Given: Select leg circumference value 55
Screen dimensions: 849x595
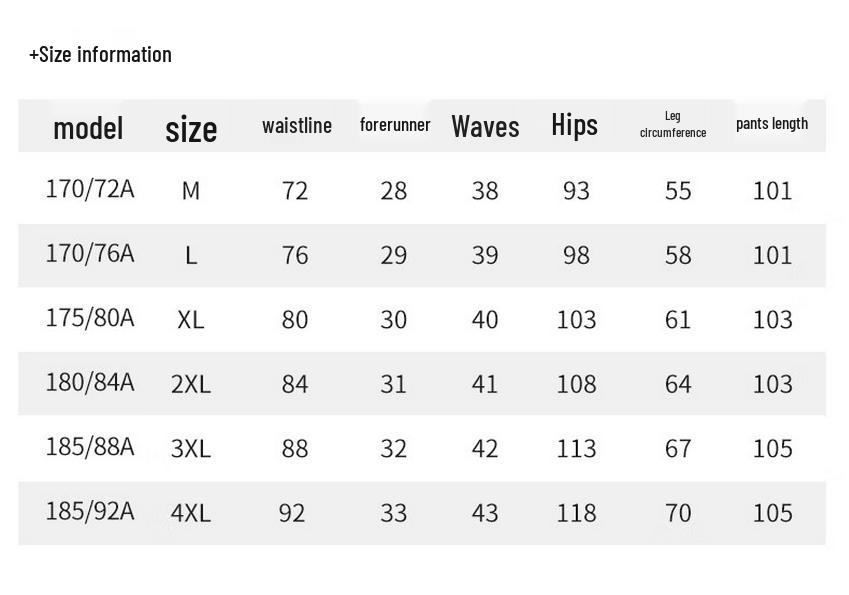Looking at the screenshot, I should (x=678, y=191).
